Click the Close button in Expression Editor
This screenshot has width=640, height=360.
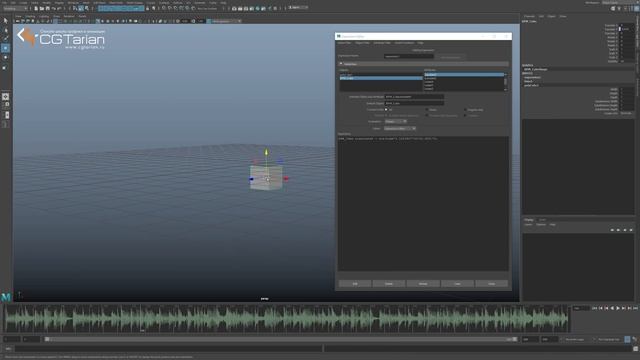pyautogui.click(x=491, y=284)
